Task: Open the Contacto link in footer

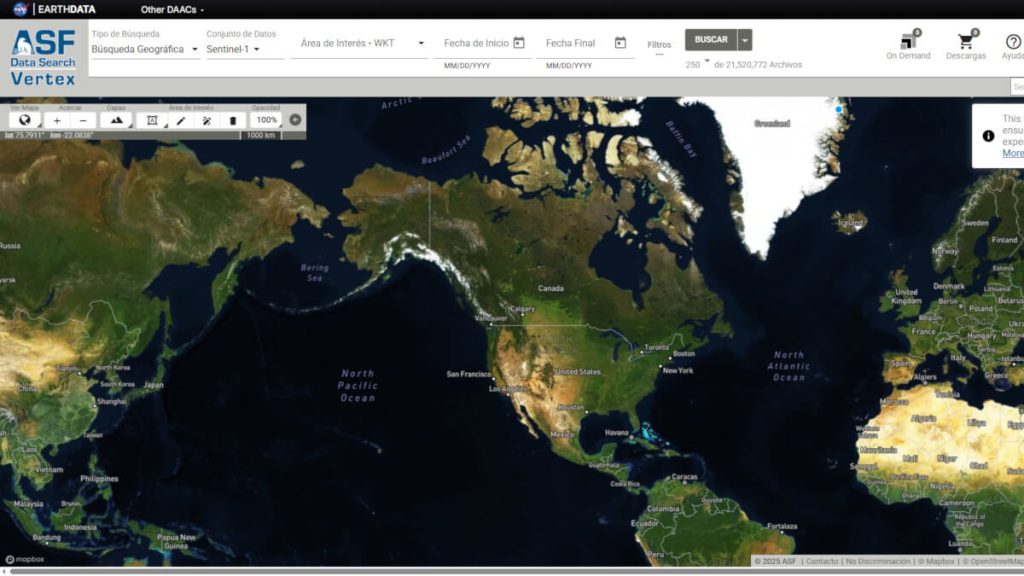Action: (x=822, y=561)
